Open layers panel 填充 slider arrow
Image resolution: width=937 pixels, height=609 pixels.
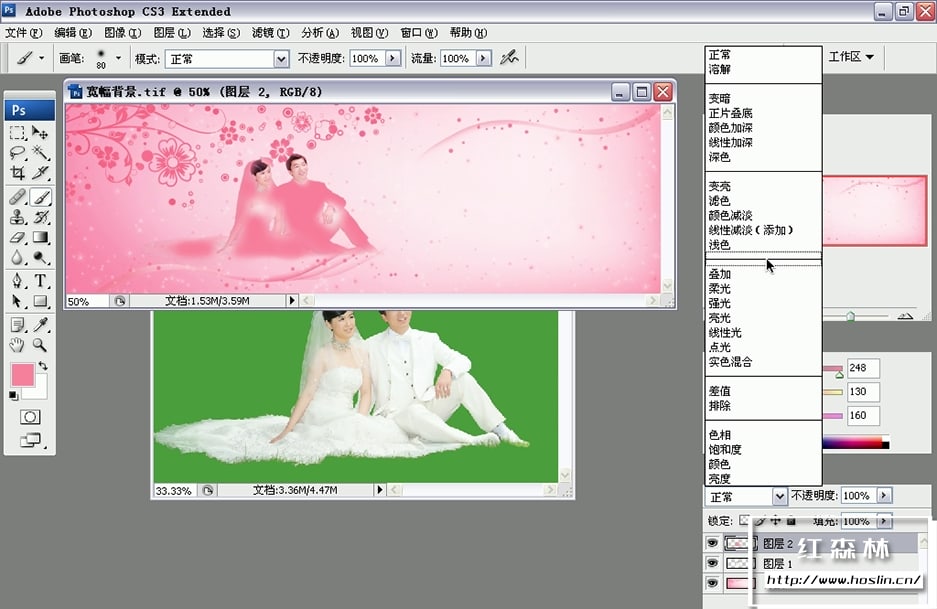click(884, 521)
